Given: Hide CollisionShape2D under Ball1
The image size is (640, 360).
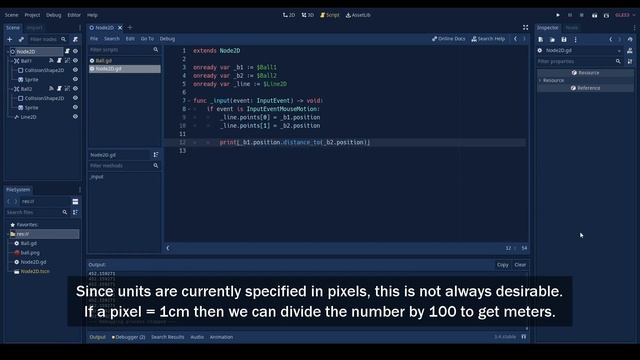Looking at the screenshot, I should [75, 70].
